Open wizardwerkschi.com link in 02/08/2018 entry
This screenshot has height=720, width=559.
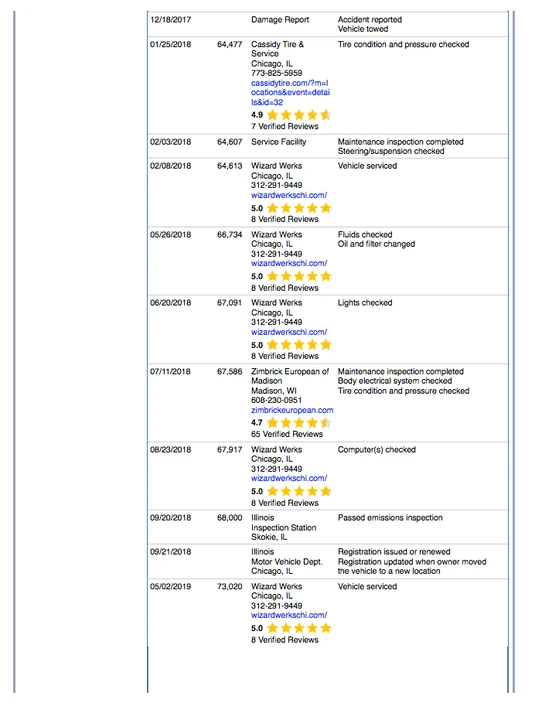(289, 195)
